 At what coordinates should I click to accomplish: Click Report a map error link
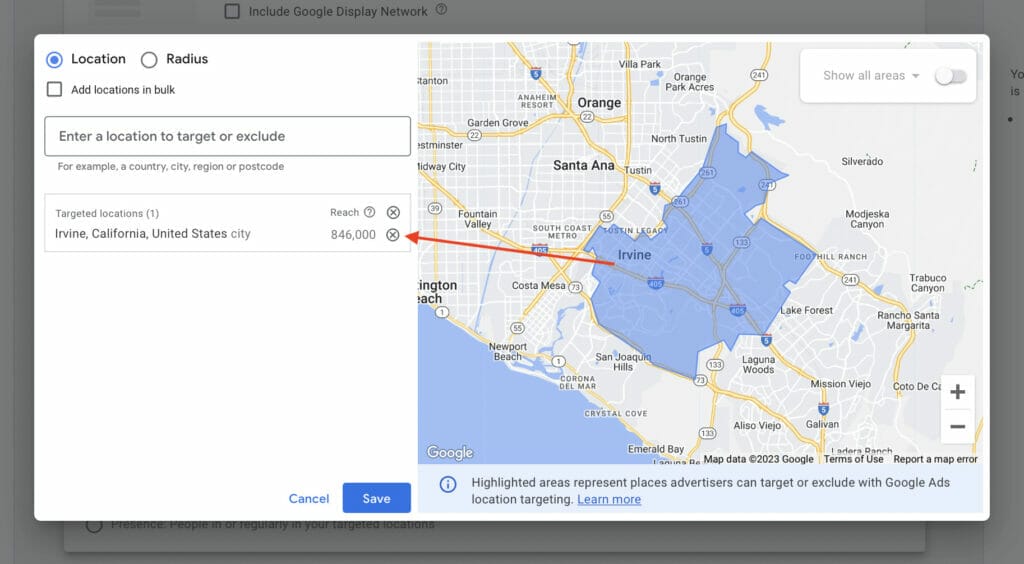coord(935,459)
